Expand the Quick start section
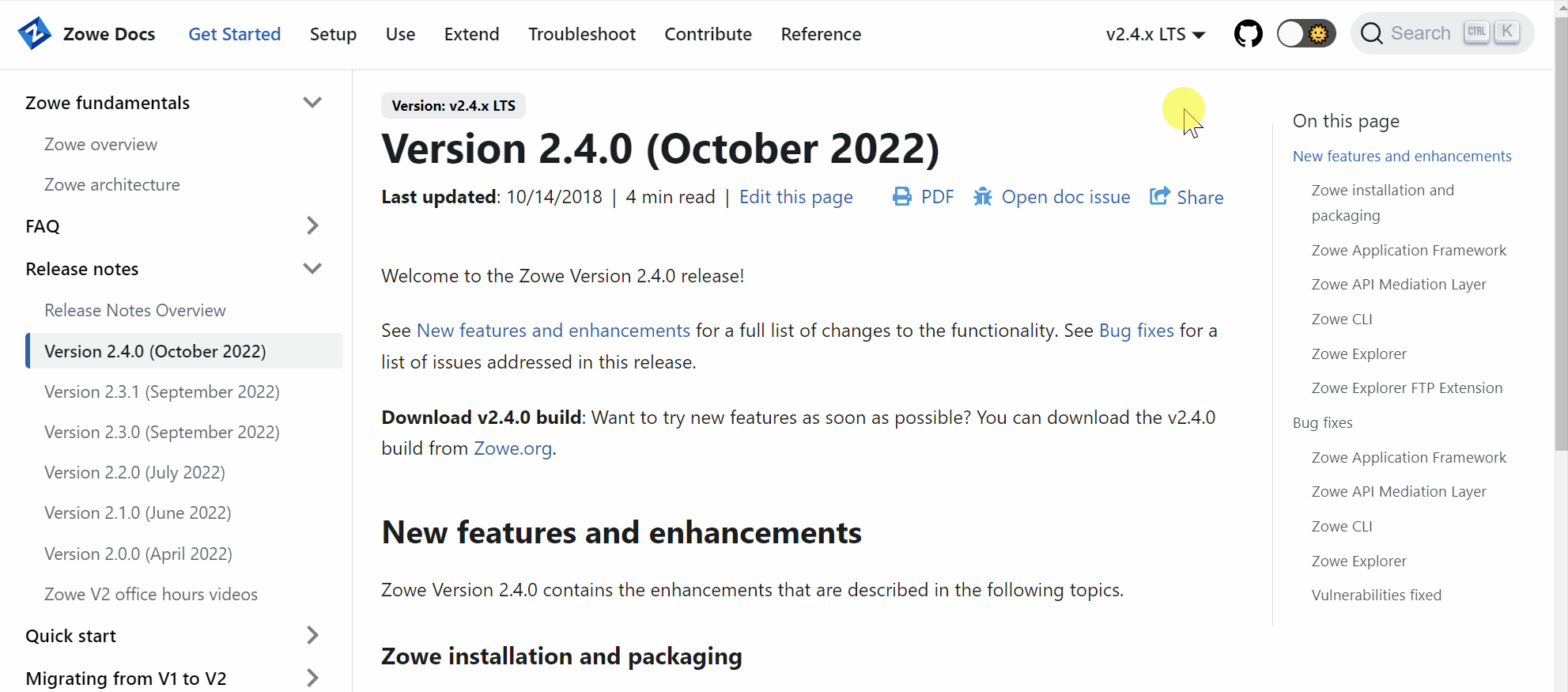Screen dimensions: 1568x692 pyautogui.click(x=312, y=636)
